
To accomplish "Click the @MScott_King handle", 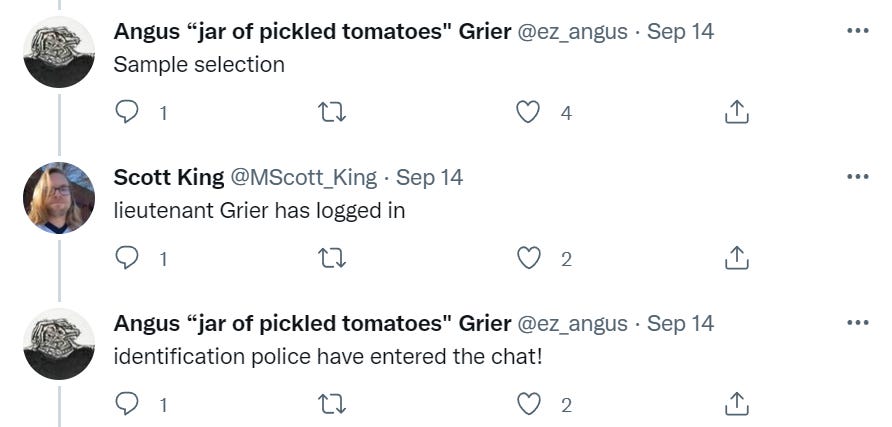I will click(x=304, y=178).
